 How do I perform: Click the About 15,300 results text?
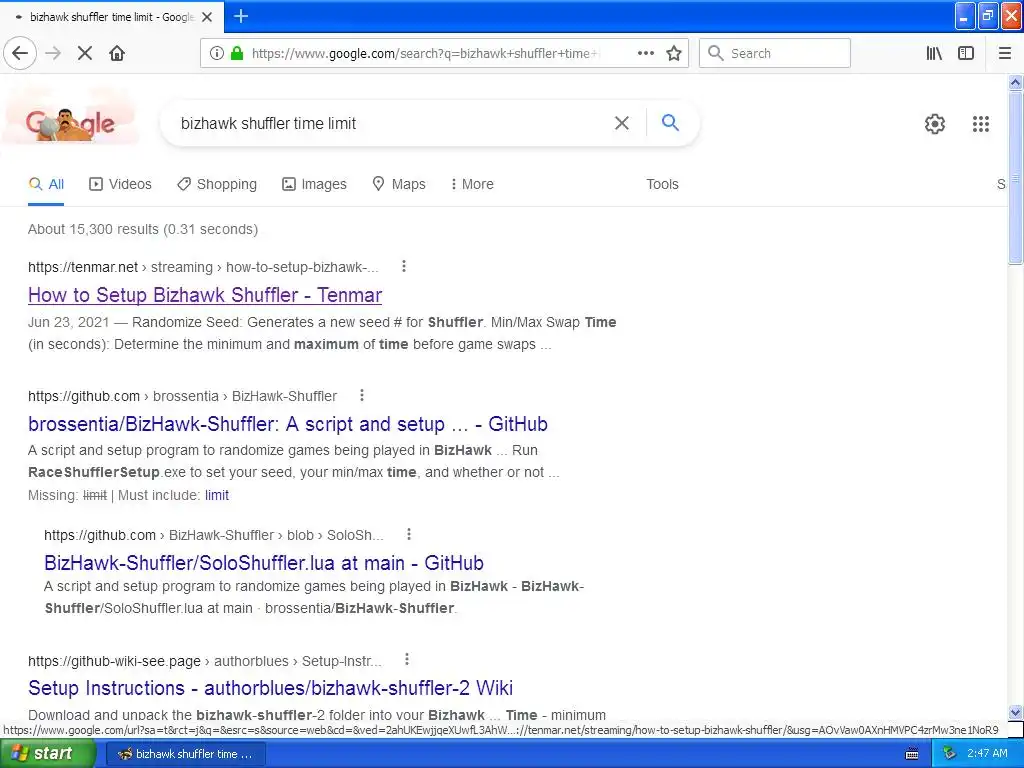pyautogui.click(x=143, y=229)
